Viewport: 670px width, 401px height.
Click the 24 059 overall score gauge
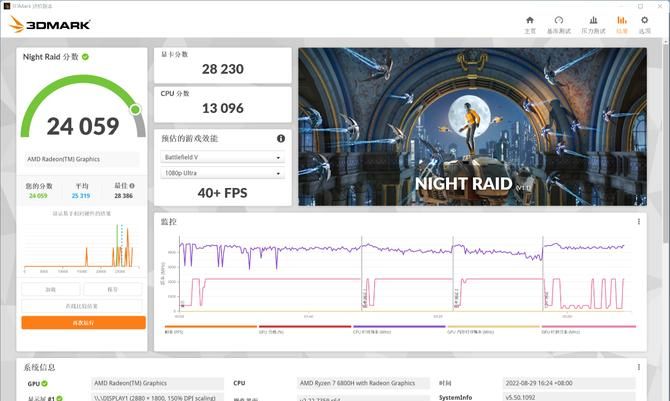point(83,108)
